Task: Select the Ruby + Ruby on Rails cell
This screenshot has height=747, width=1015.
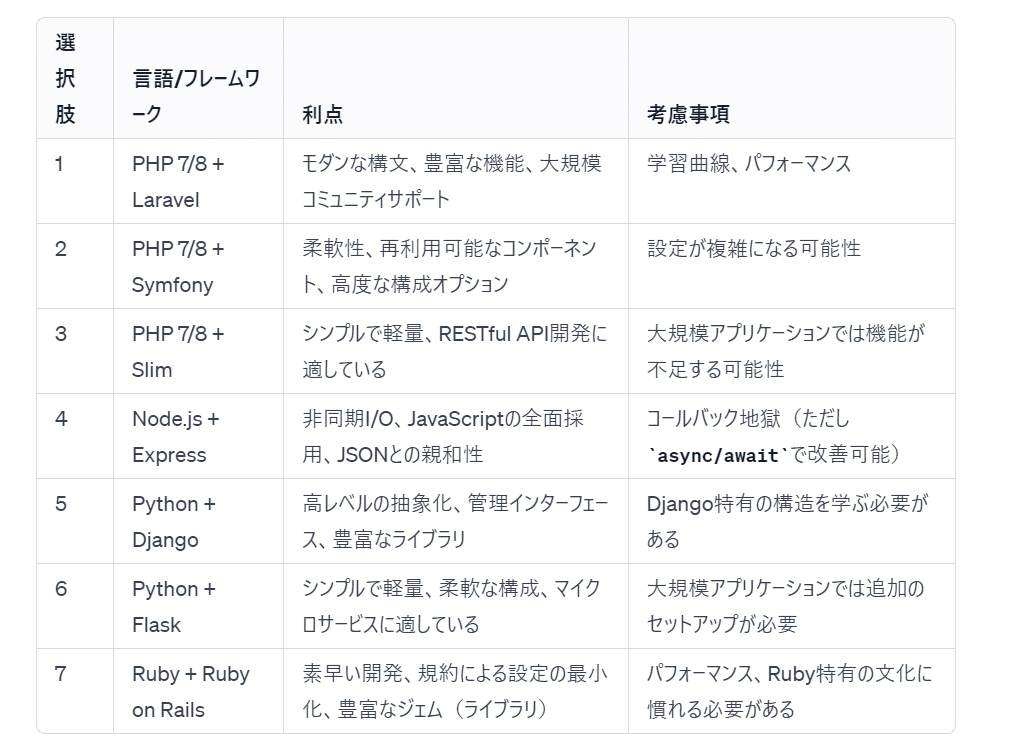Action: point(191,692)
